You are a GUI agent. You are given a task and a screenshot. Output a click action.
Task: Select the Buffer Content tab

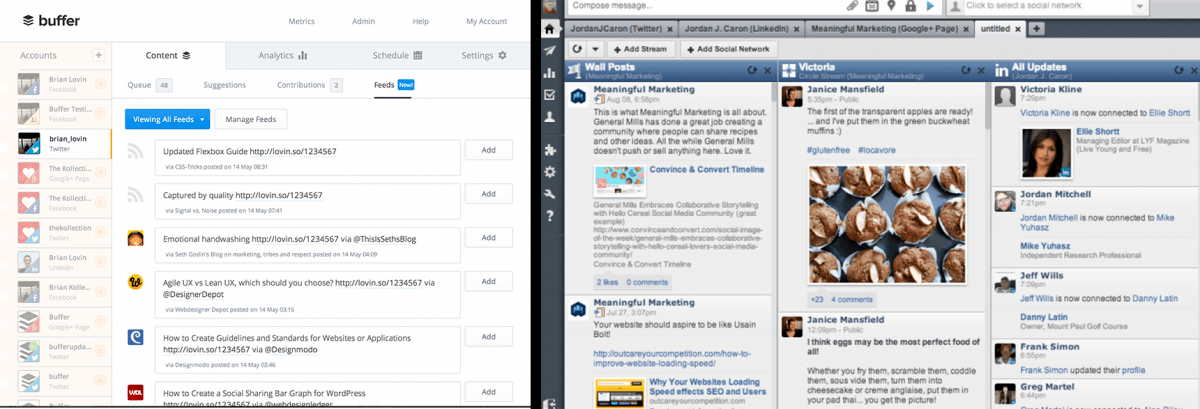(168, 56)
